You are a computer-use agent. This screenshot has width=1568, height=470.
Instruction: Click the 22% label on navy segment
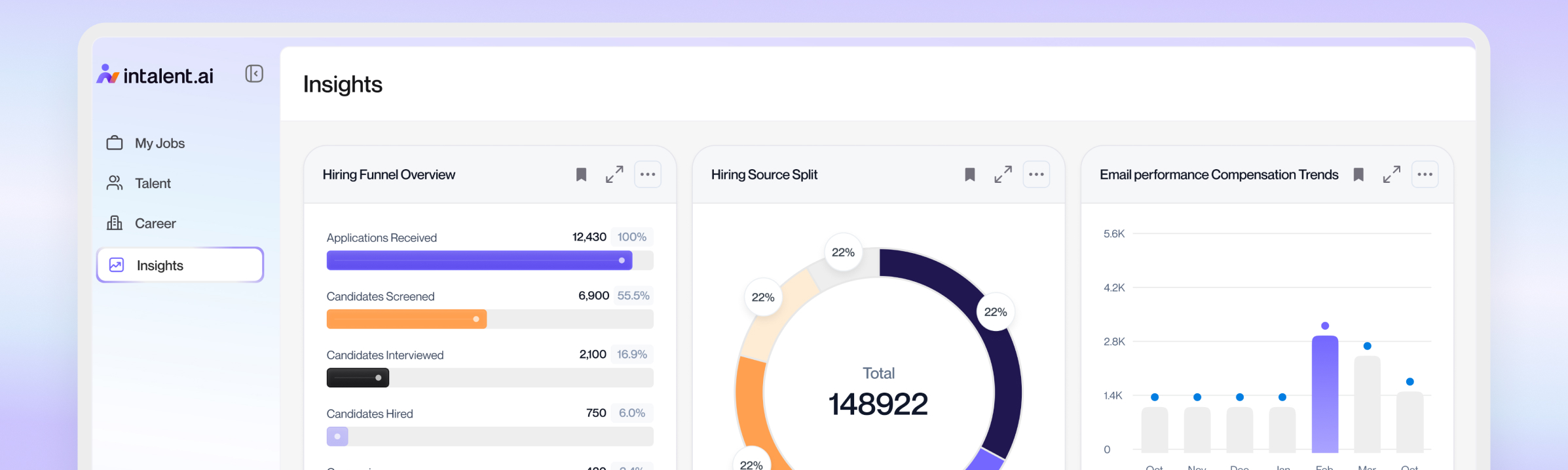[996, 312]
